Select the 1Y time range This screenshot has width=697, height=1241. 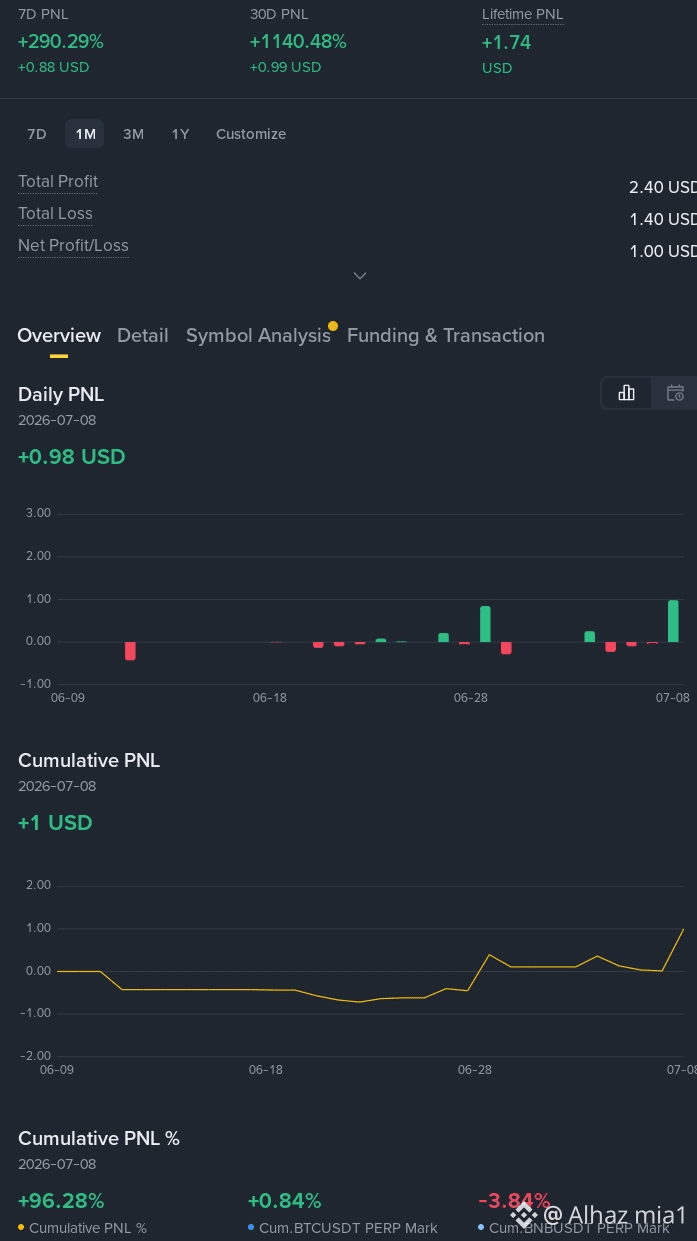(180, 134)
